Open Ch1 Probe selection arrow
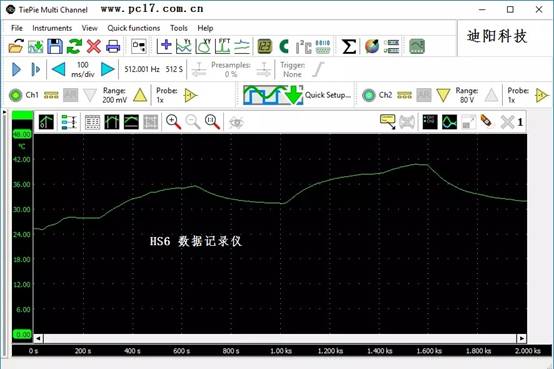This screenshot has height=369, width=554. coord(190,95)
